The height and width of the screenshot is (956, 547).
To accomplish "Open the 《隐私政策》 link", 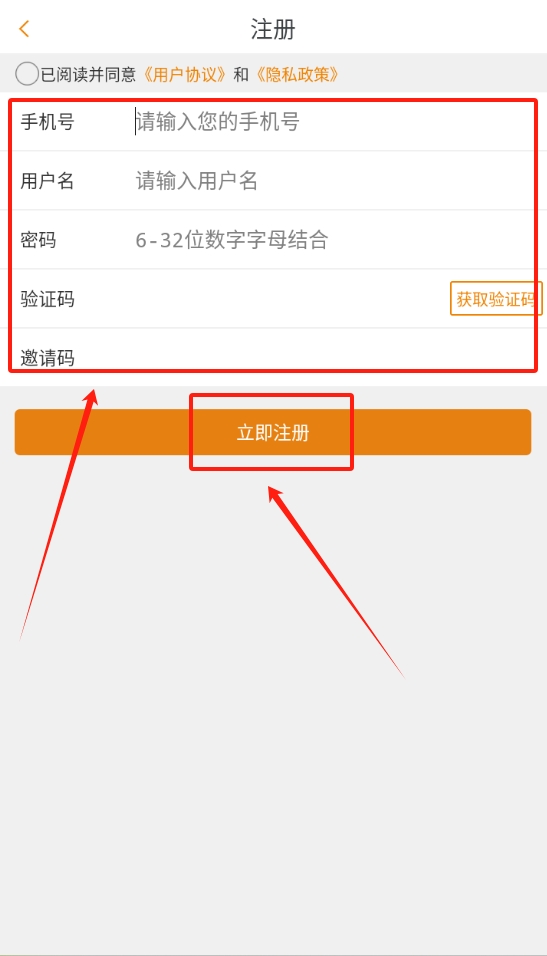I will [297, 74].
